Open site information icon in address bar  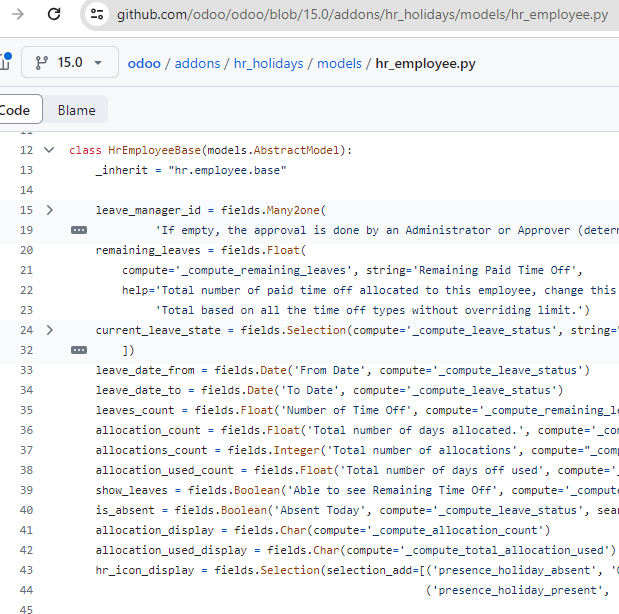[x=97, y=15]
